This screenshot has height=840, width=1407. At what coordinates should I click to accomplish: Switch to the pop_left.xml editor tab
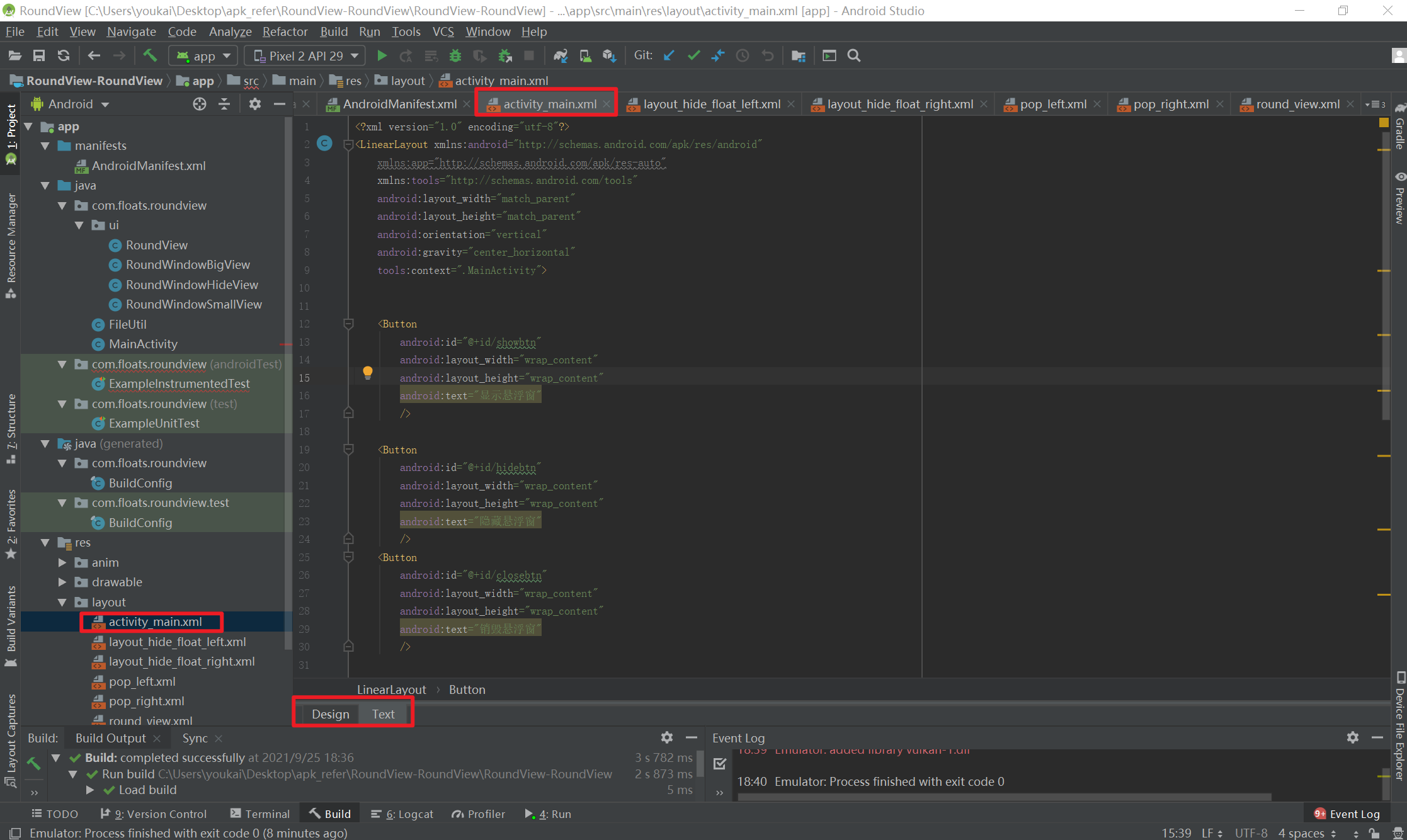pyautogui.click(x=1052, y=104)
